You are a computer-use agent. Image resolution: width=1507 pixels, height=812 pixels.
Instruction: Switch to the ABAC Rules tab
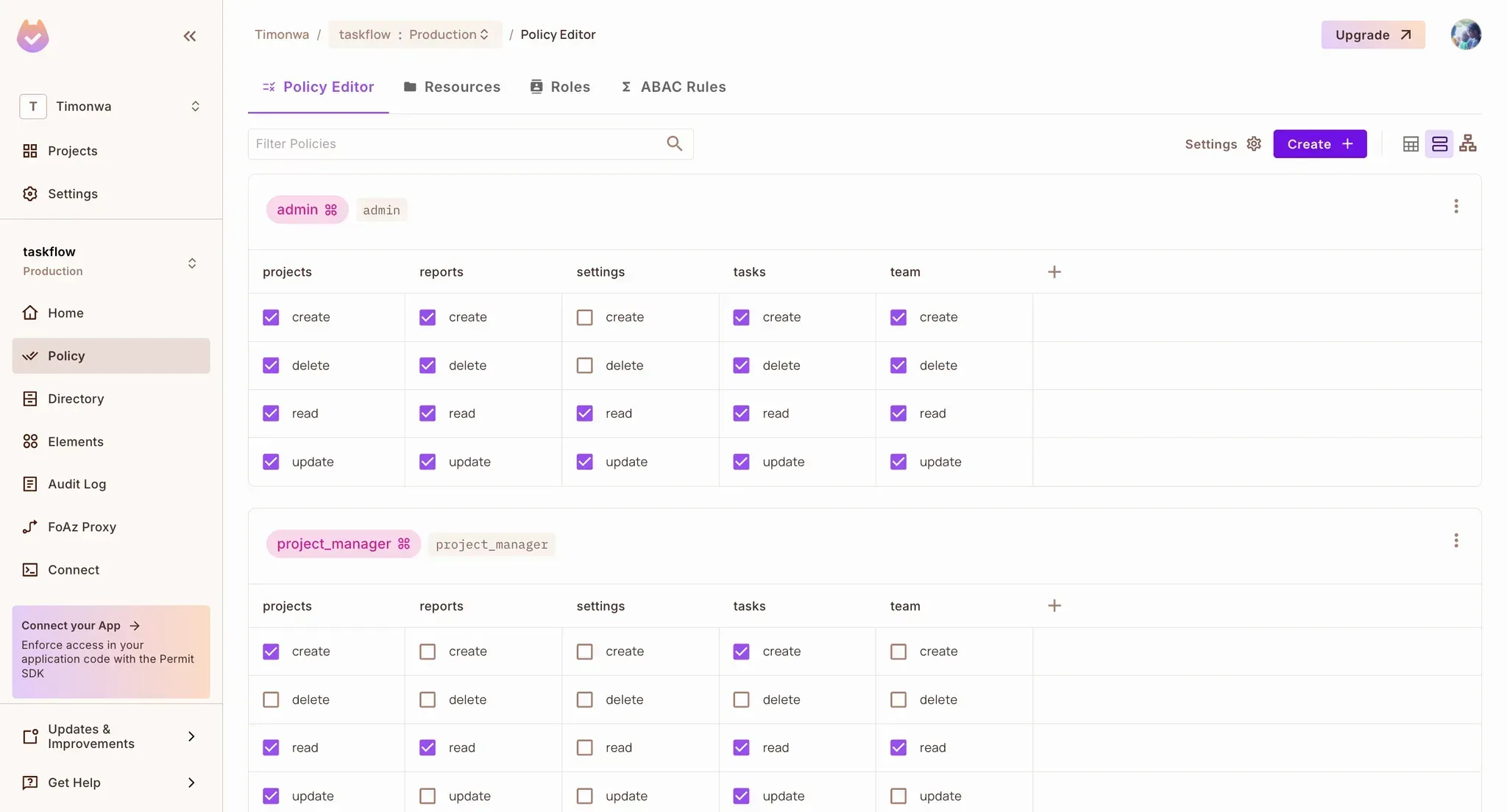(673, 87)
